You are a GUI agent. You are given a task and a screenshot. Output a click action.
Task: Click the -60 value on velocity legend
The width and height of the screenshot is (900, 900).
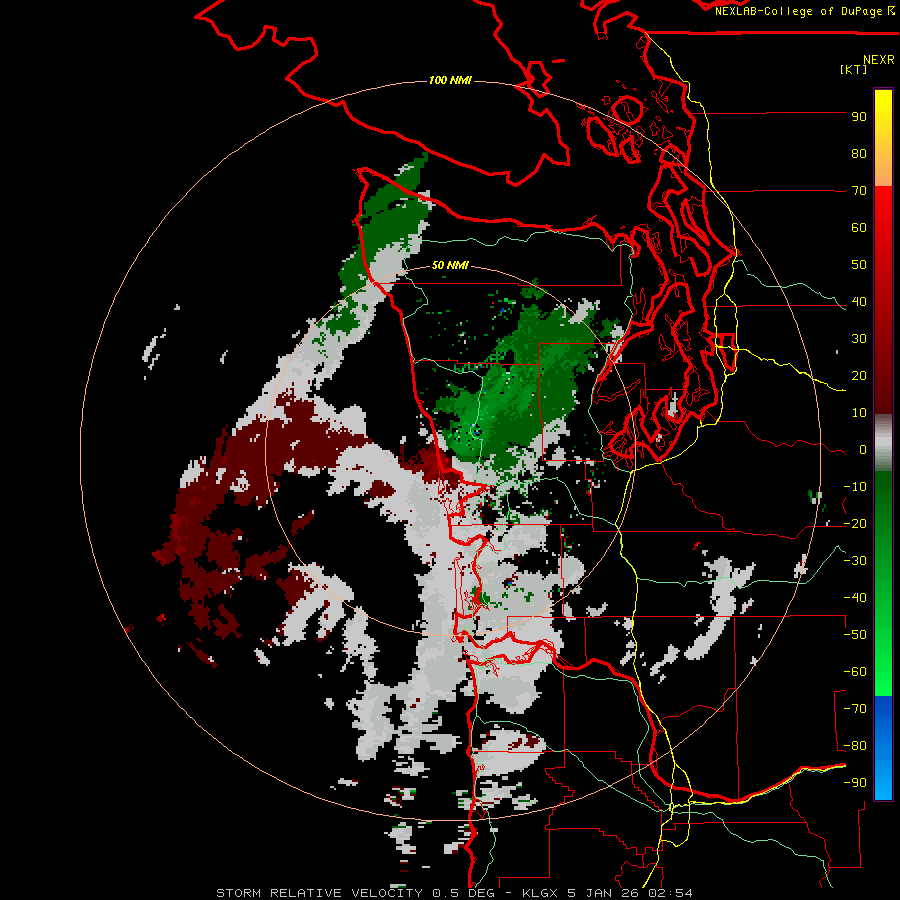pos(855,672)
